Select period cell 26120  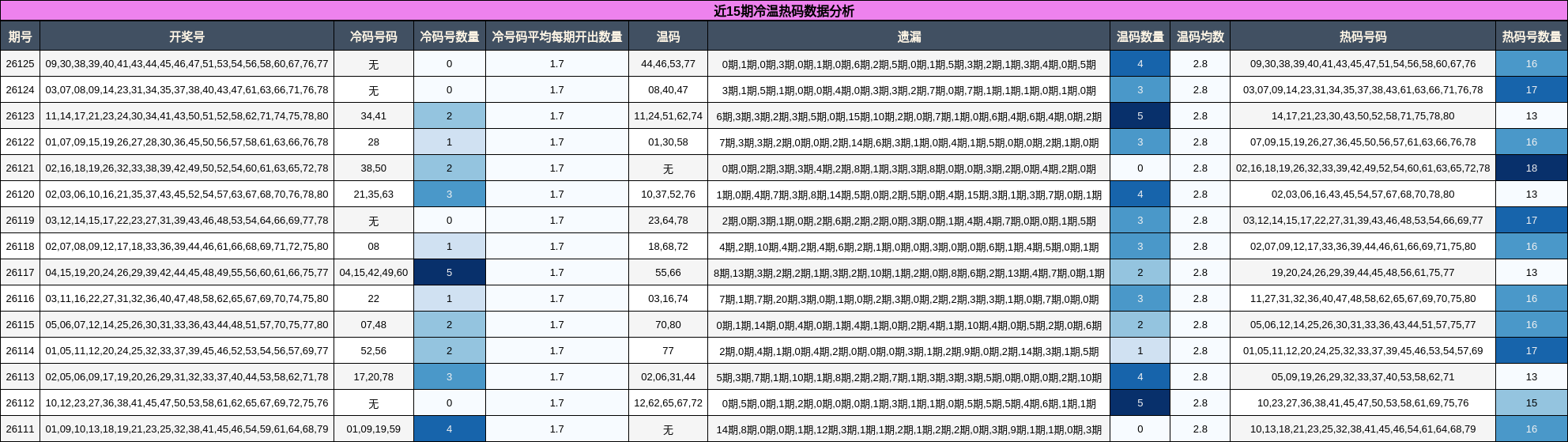[20, 195]
